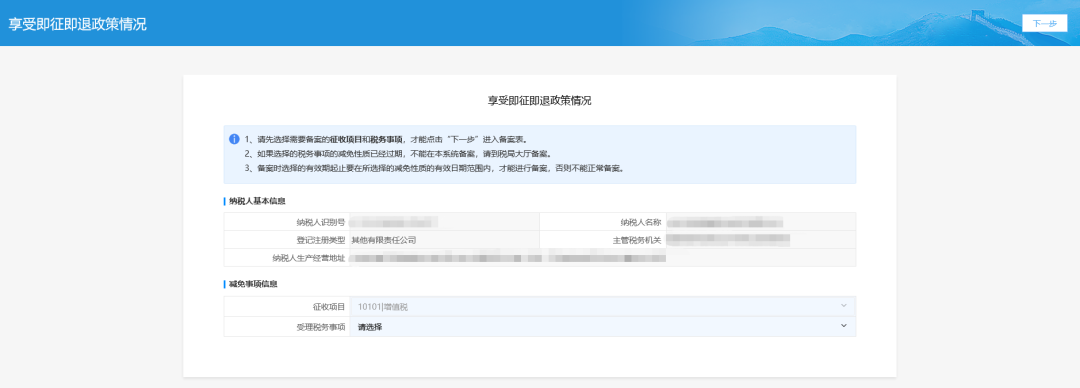Click the value 其他有限责任公司
1080x388 pixels.
[x=384, y=241]
